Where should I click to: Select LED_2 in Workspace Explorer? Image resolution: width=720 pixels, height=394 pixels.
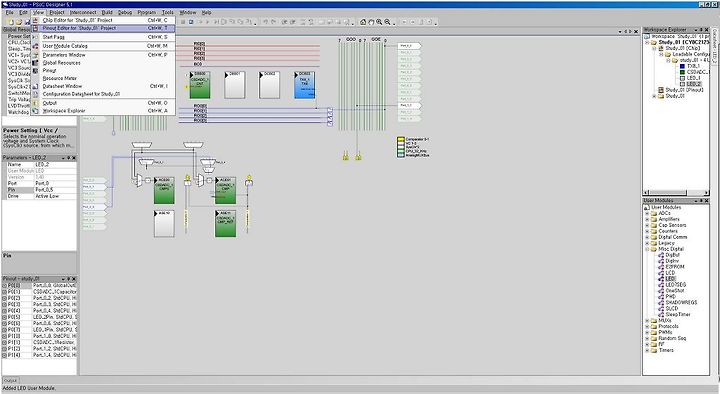click(694, 84)
